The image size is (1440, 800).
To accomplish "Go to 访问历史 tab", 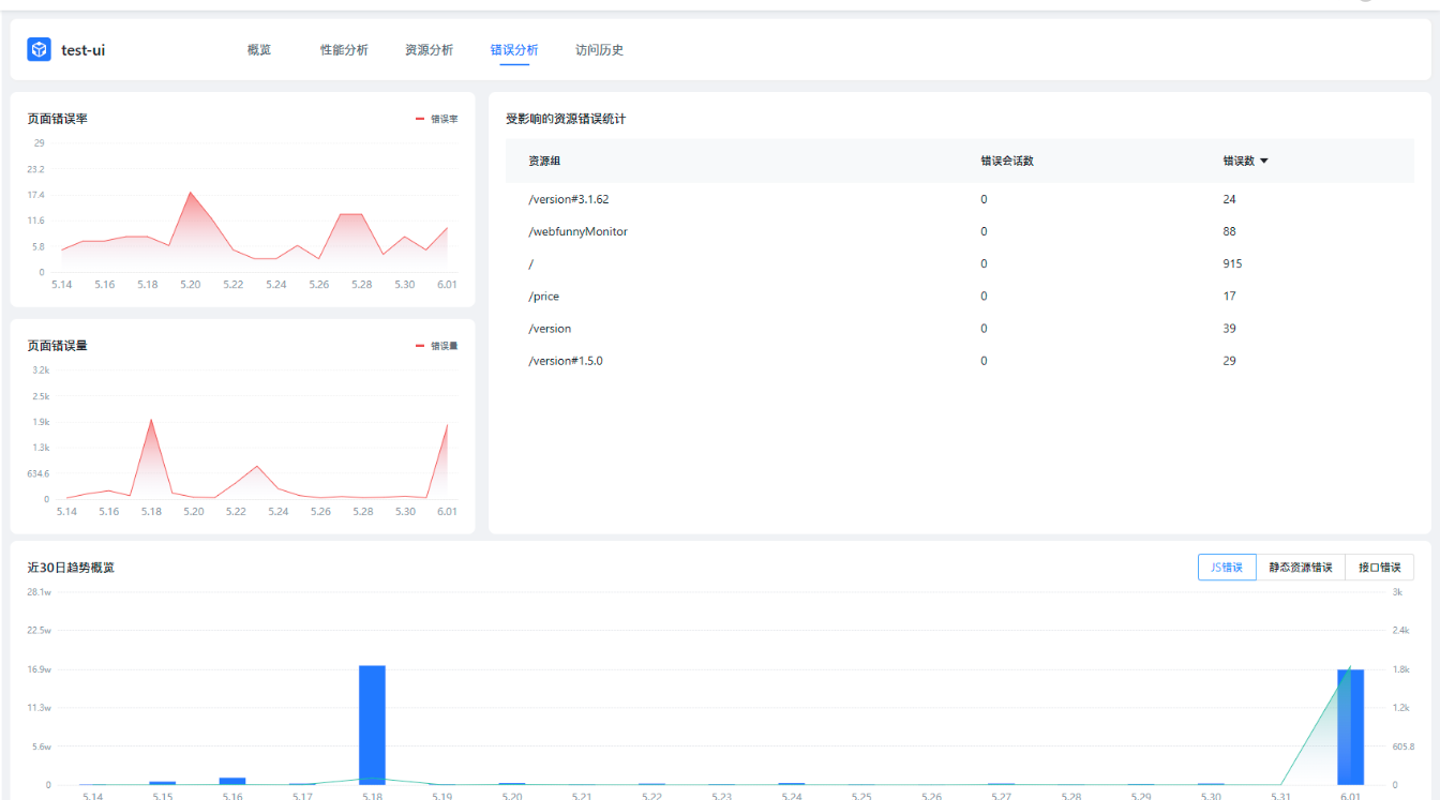I will pyautogui.click(x=599, y=50).
